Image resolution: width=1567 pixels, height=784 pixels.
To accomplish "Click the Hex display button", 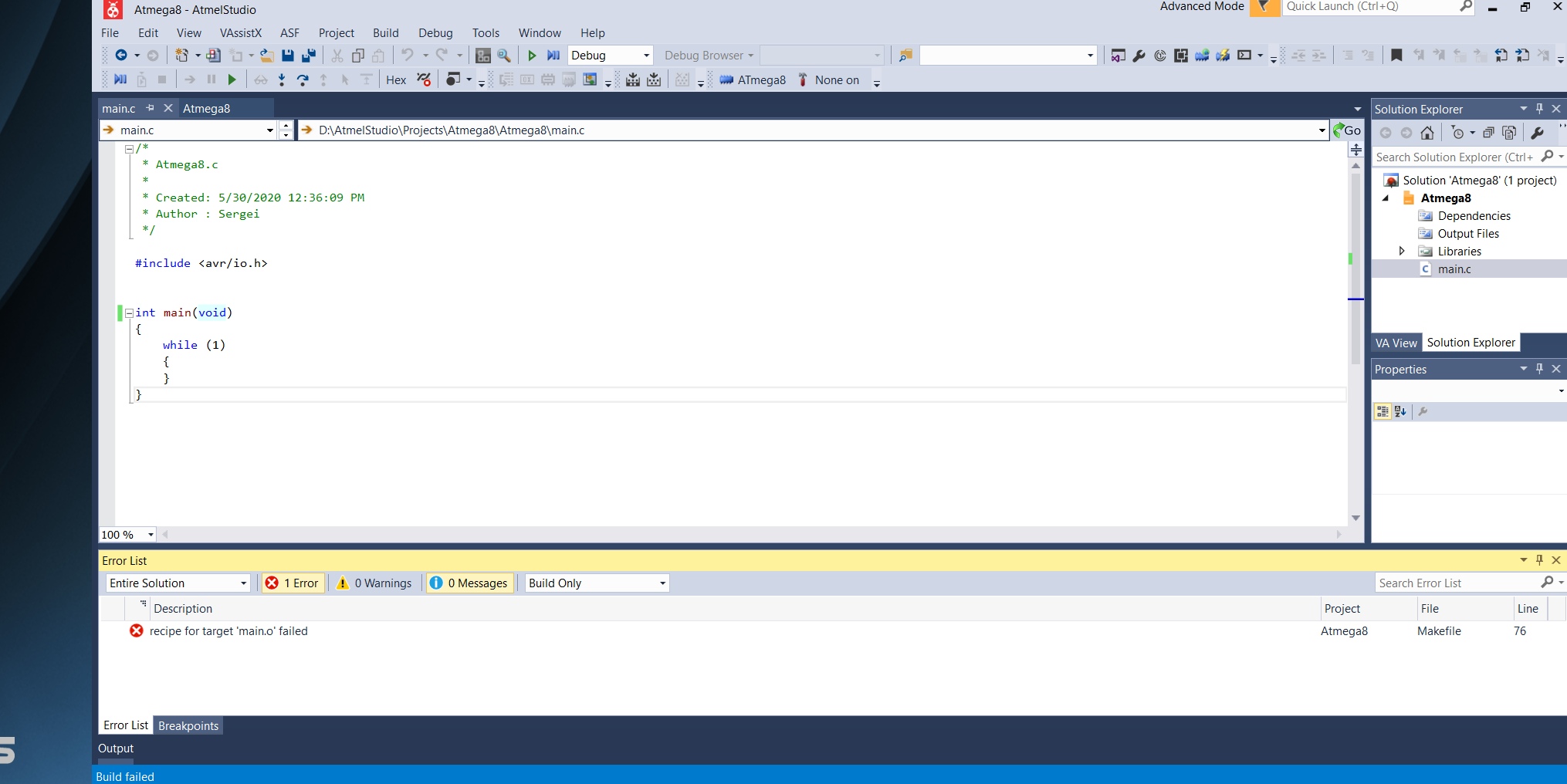I will click(396, 80).
